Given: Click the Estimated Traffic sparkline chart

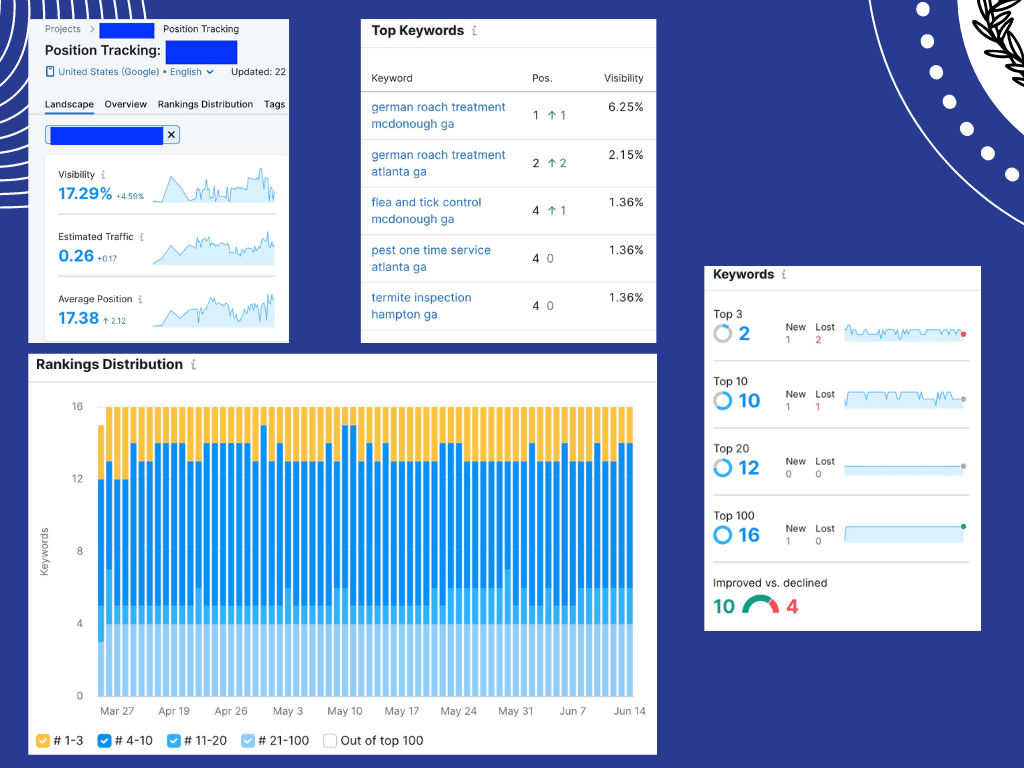Looking at the screenshot, I should click(214, 248).
